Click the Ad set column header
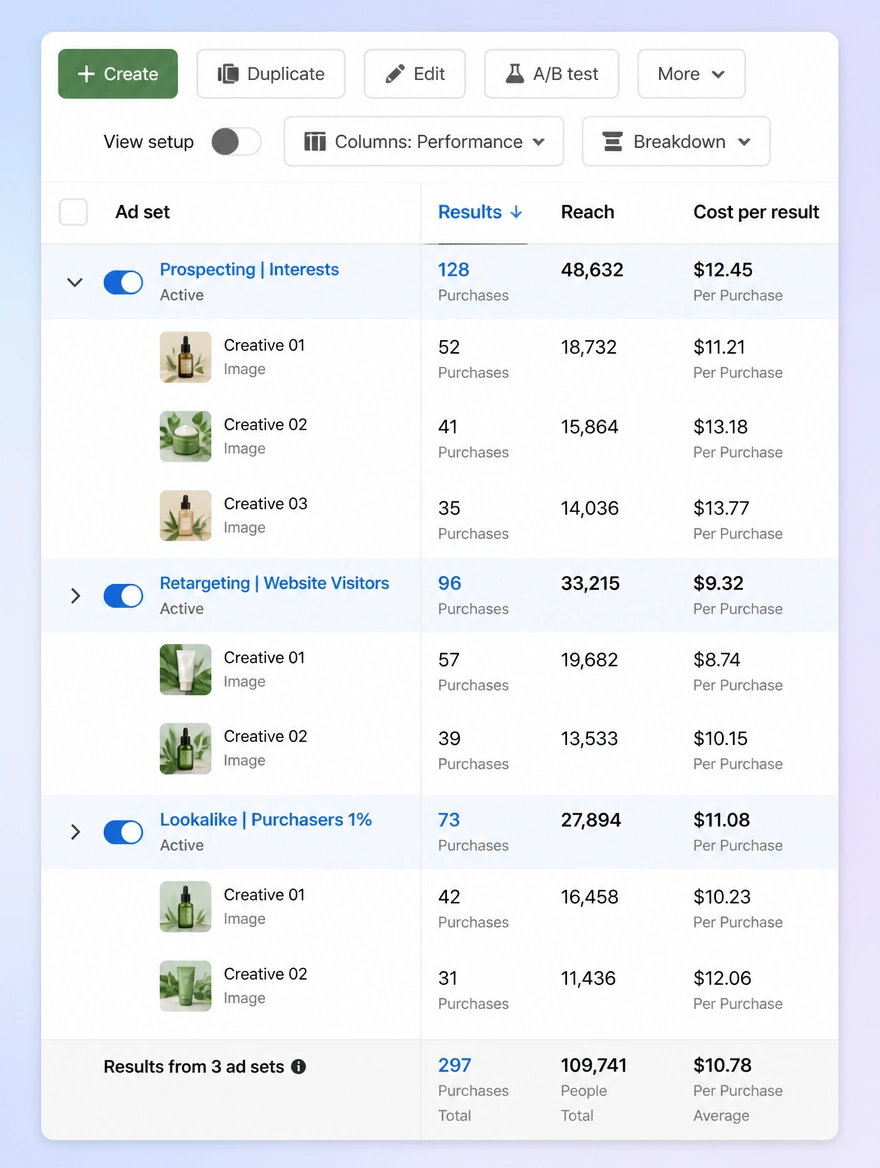The width and height of the screenshot is (880, 1168). [x=142, y=212]
